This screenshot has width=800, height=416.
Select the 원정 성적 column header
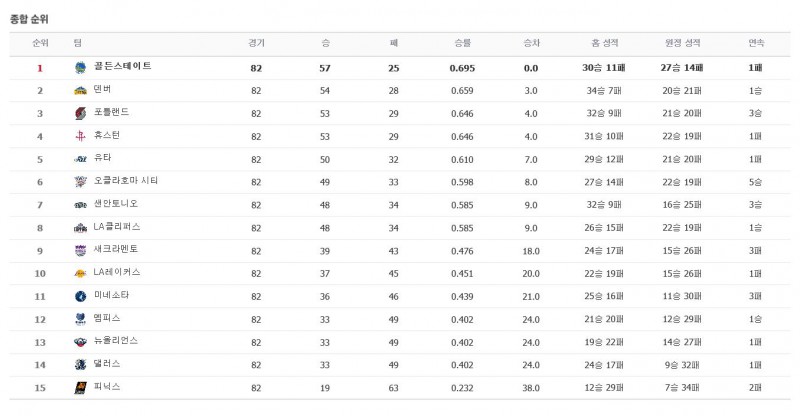[682, 43]
